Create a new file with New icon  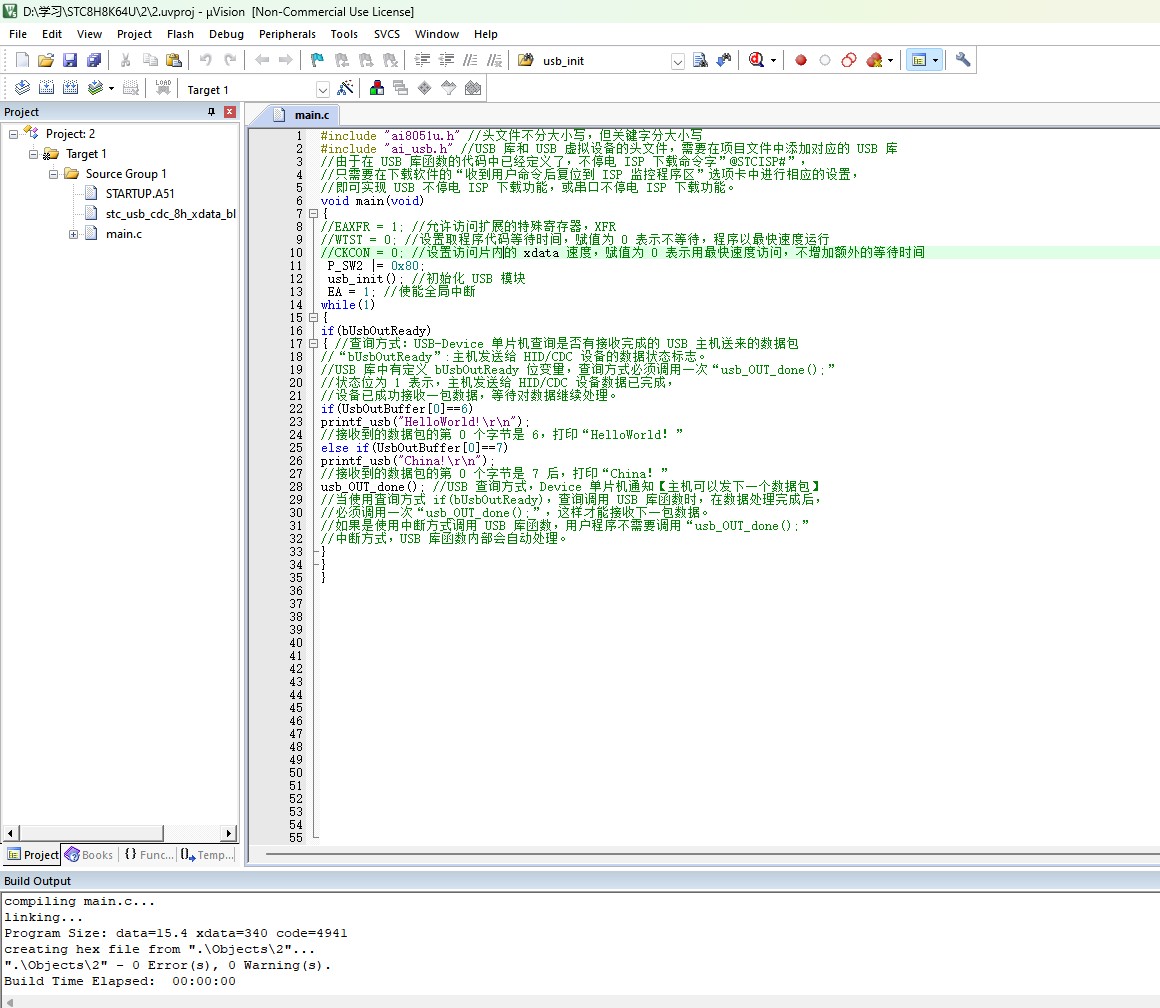[22, 60]
